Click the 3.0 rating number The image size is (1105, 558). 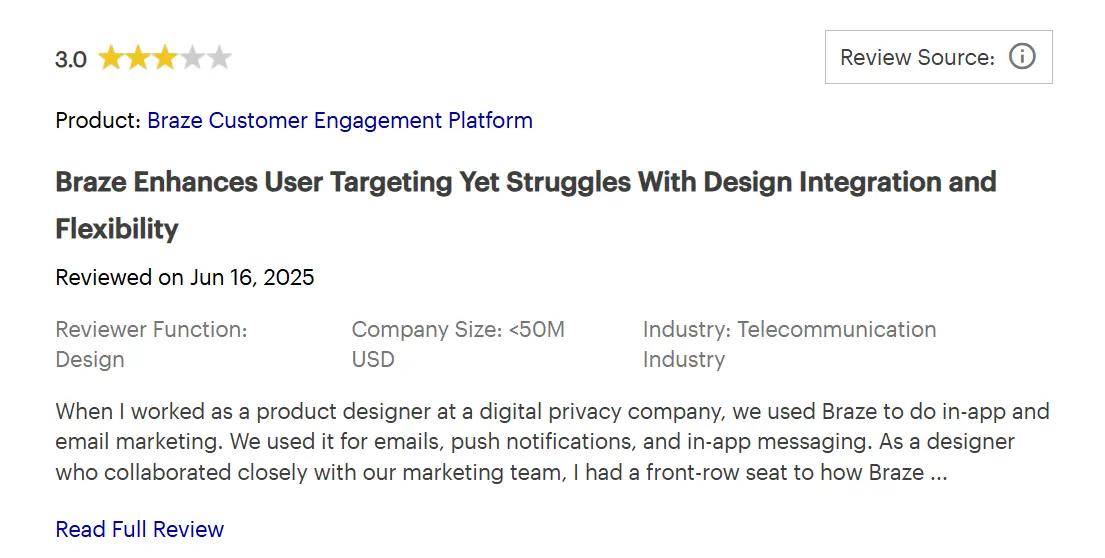71,59
